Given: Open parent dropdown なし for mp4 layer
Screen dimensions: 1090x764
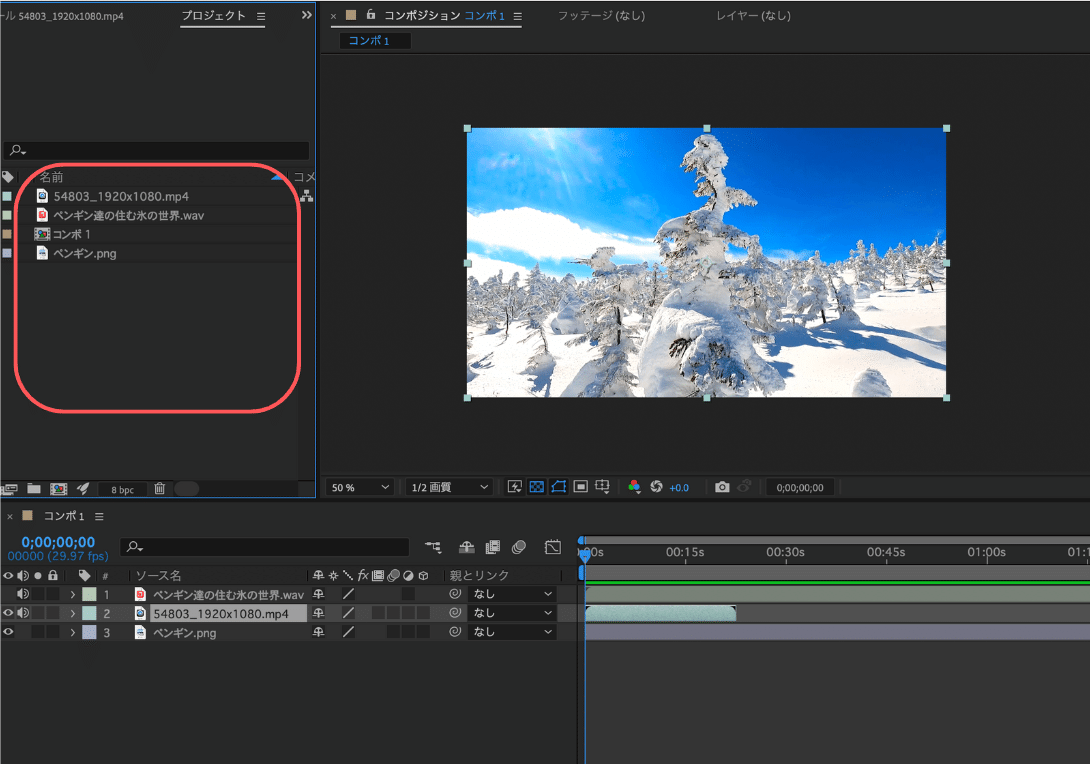Looking at the screenshot, I should (x=512, y=612).
